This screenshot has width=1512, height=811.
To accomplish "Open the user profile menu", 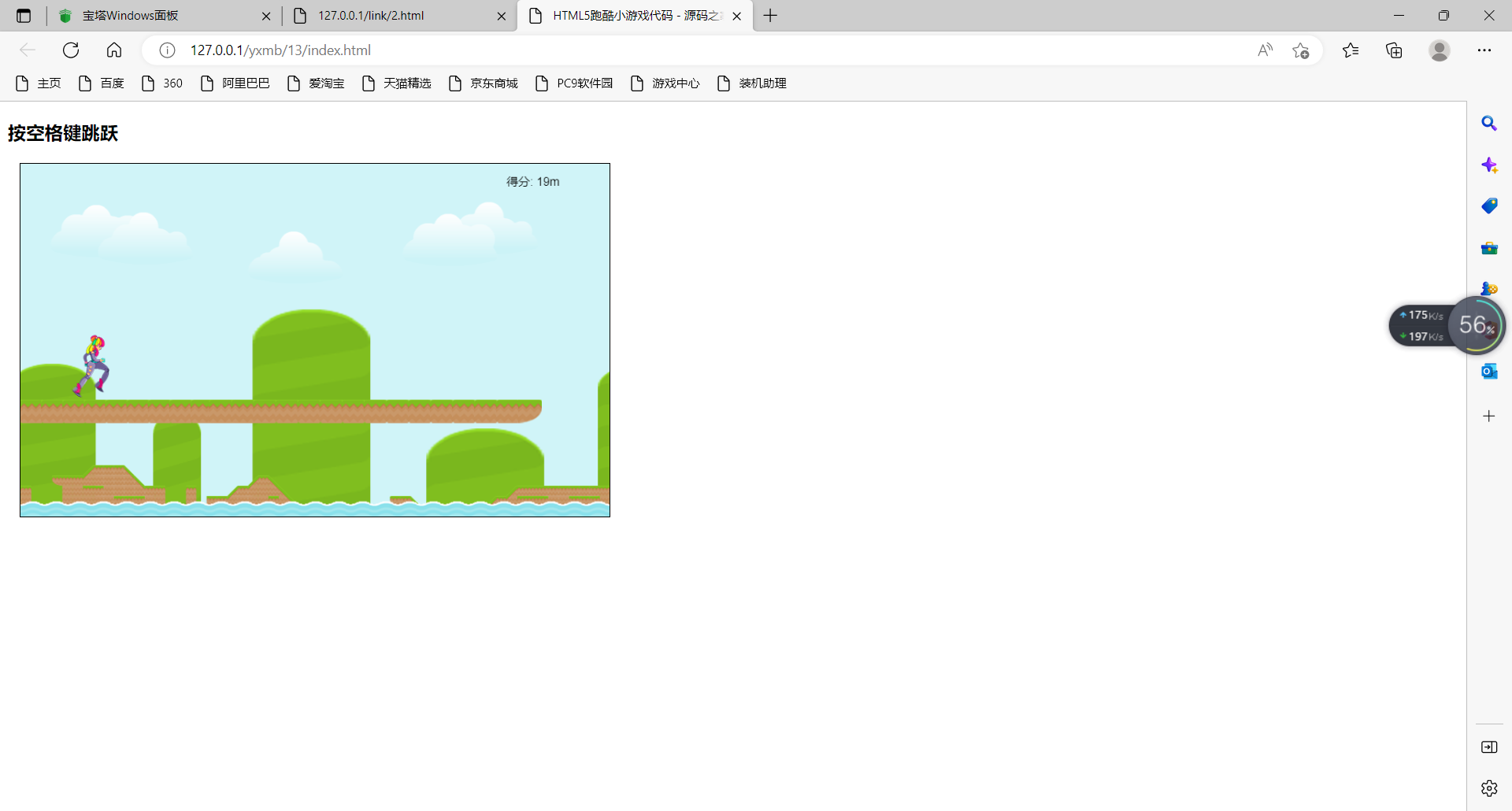I will pyautogui.click(x=1439, y=50).
